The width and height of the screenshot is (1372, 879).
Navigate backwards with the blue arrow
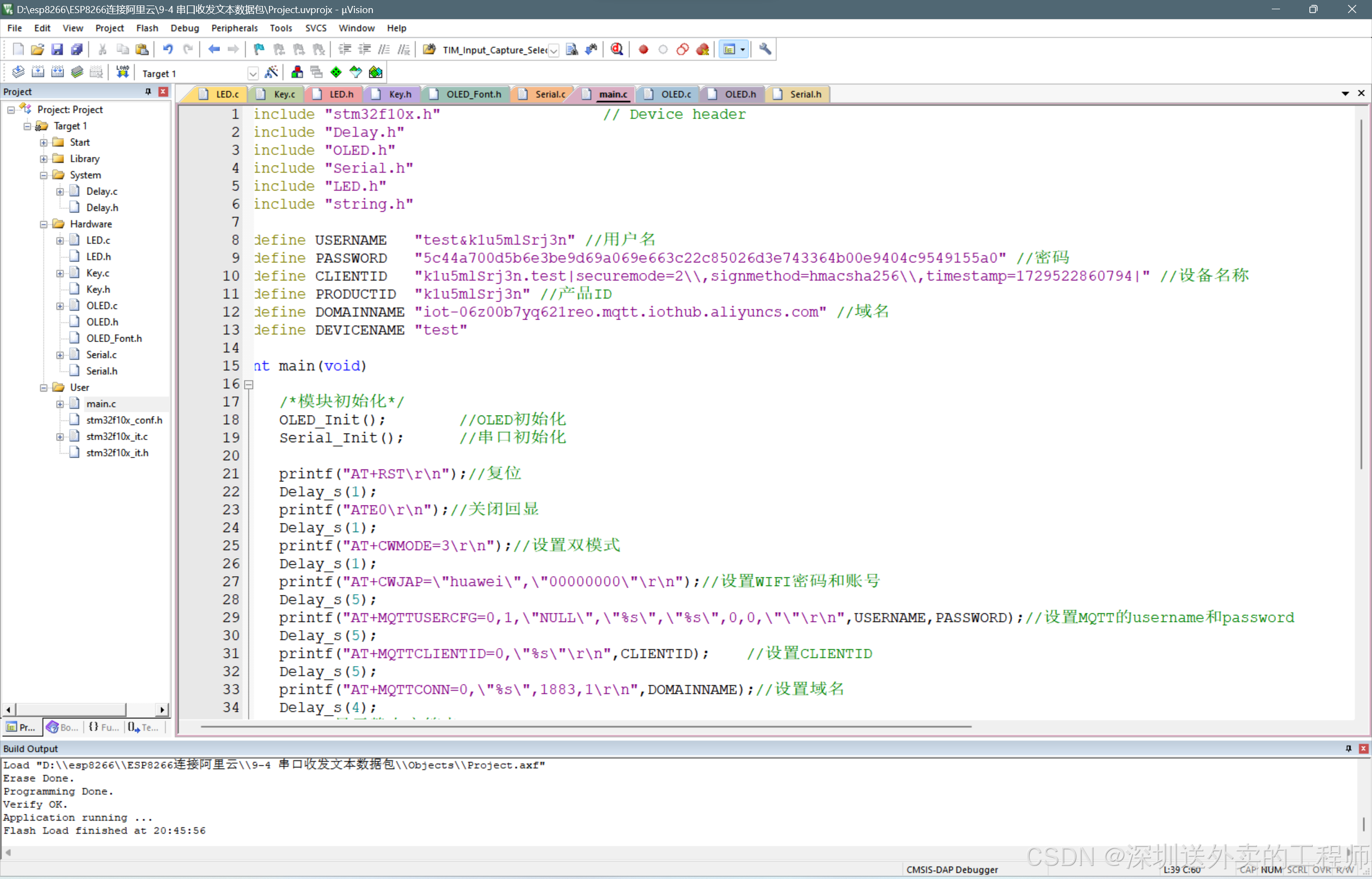click(x=214, y=50)
